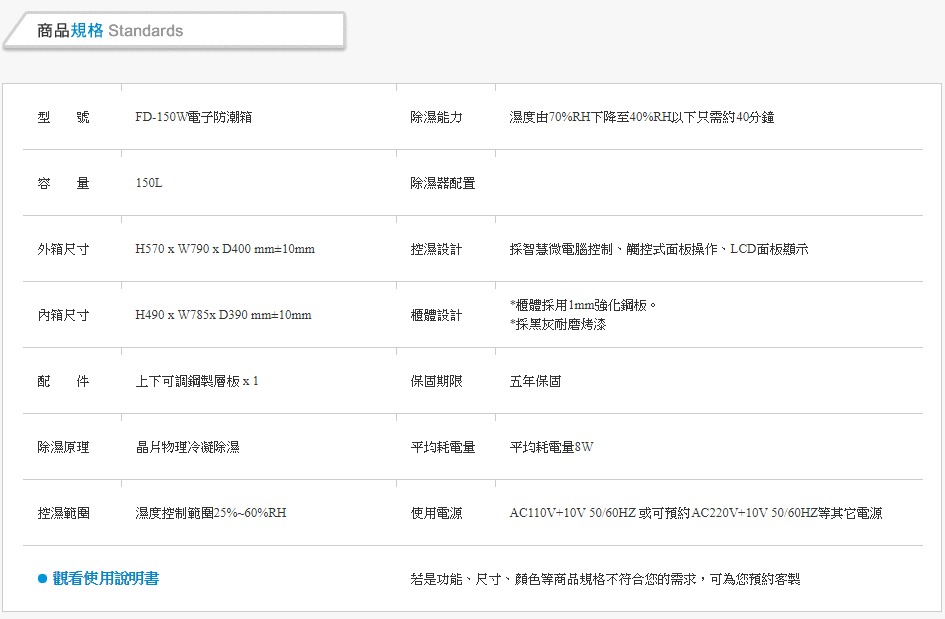Viewport: 945px width, 619px height.
Task: Click the 濕度控制範圍25%~60%RH value
Action: click(211, 513)
